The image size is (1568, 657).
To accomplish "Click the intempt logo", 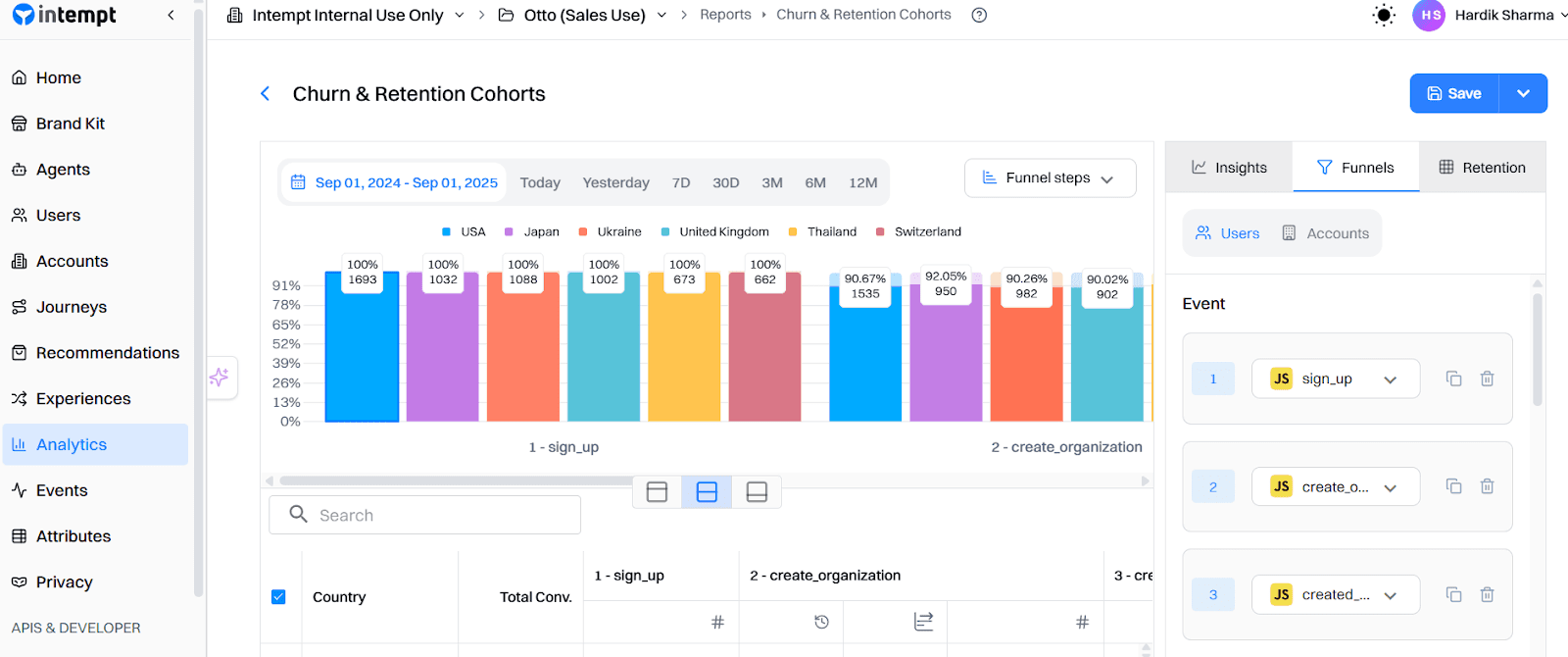I will click(64, 15).
